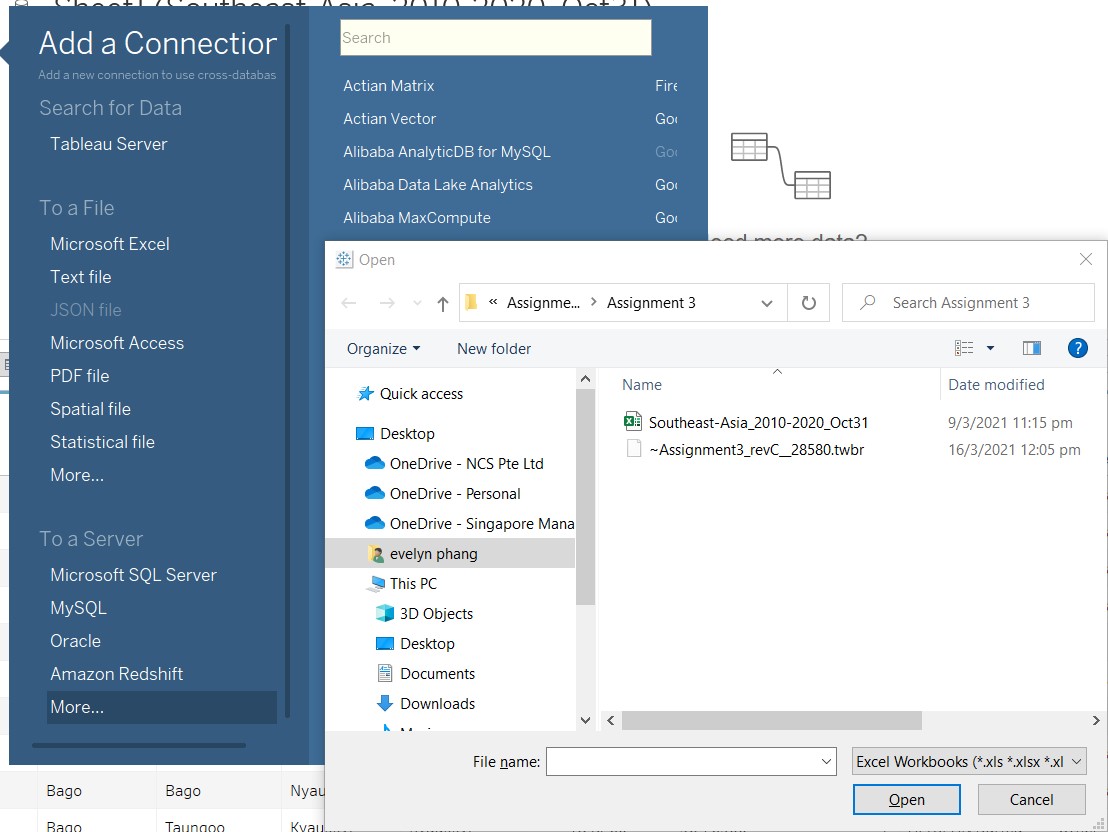
Task: Choose Microsoft Excel connector
Action: click(x=110, y=244)
